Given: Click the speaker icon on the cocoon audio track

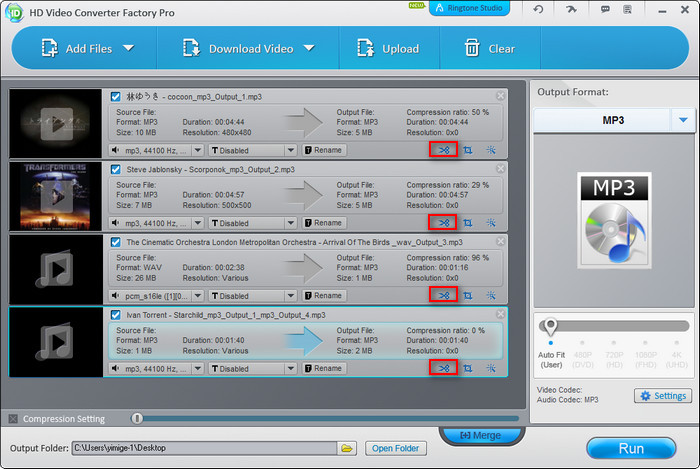Looking at the screenshot, I should click(x=116, y=150).
